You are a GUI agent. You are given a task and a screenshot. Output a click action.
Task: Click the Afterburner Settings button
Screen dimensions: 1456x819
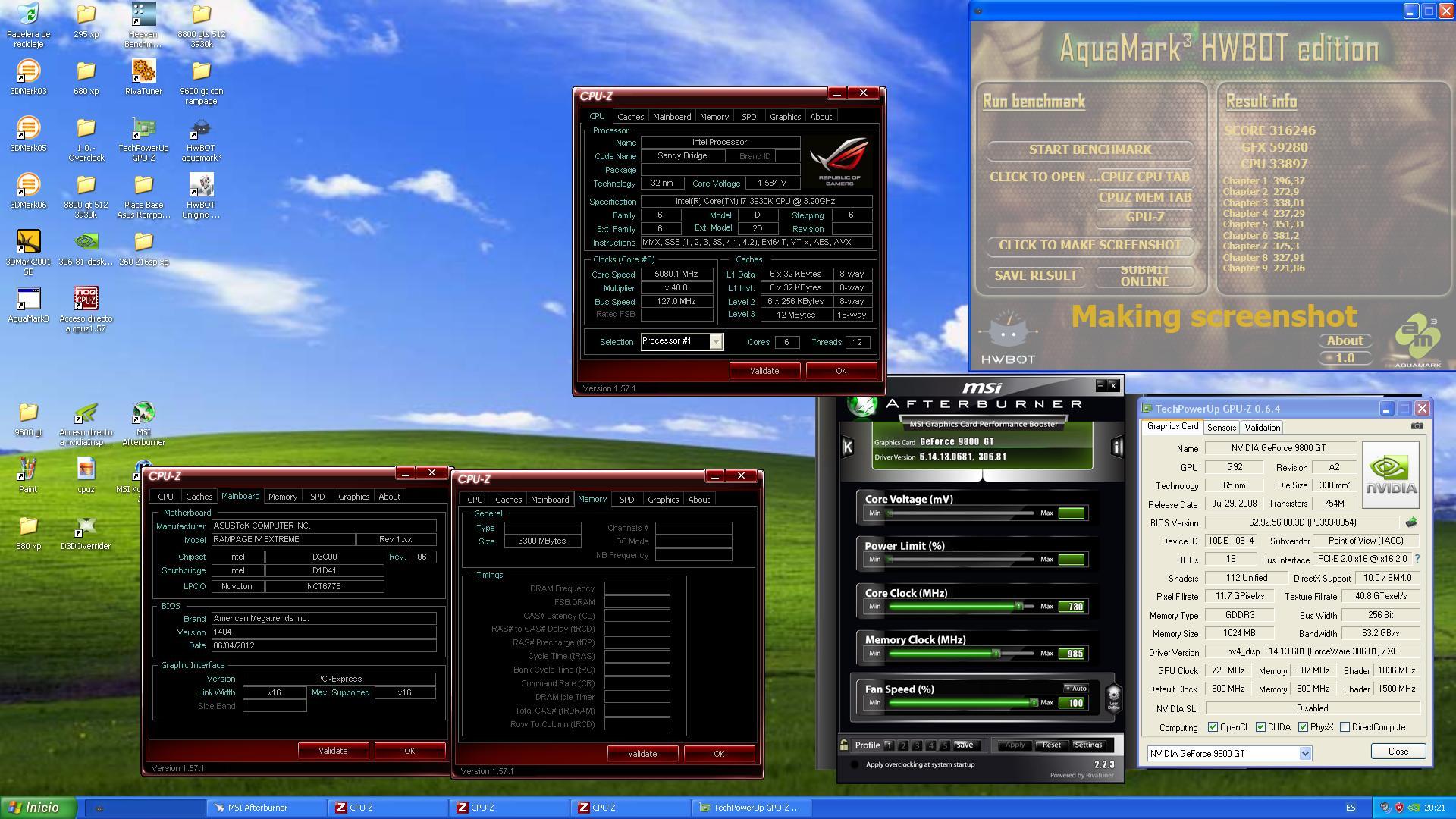coord(1087,745)
